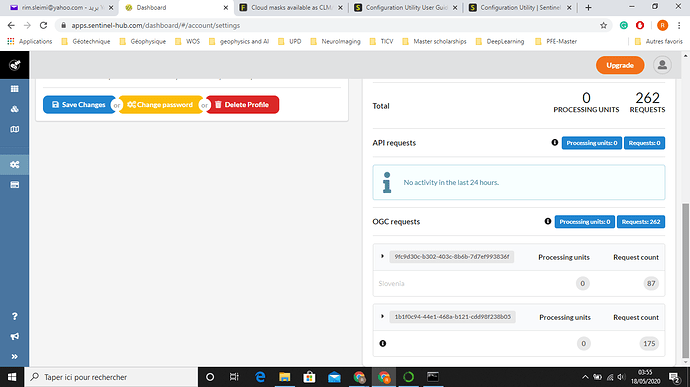Click info icon next to API requests
690x387 pixels.
coord(554,143)
